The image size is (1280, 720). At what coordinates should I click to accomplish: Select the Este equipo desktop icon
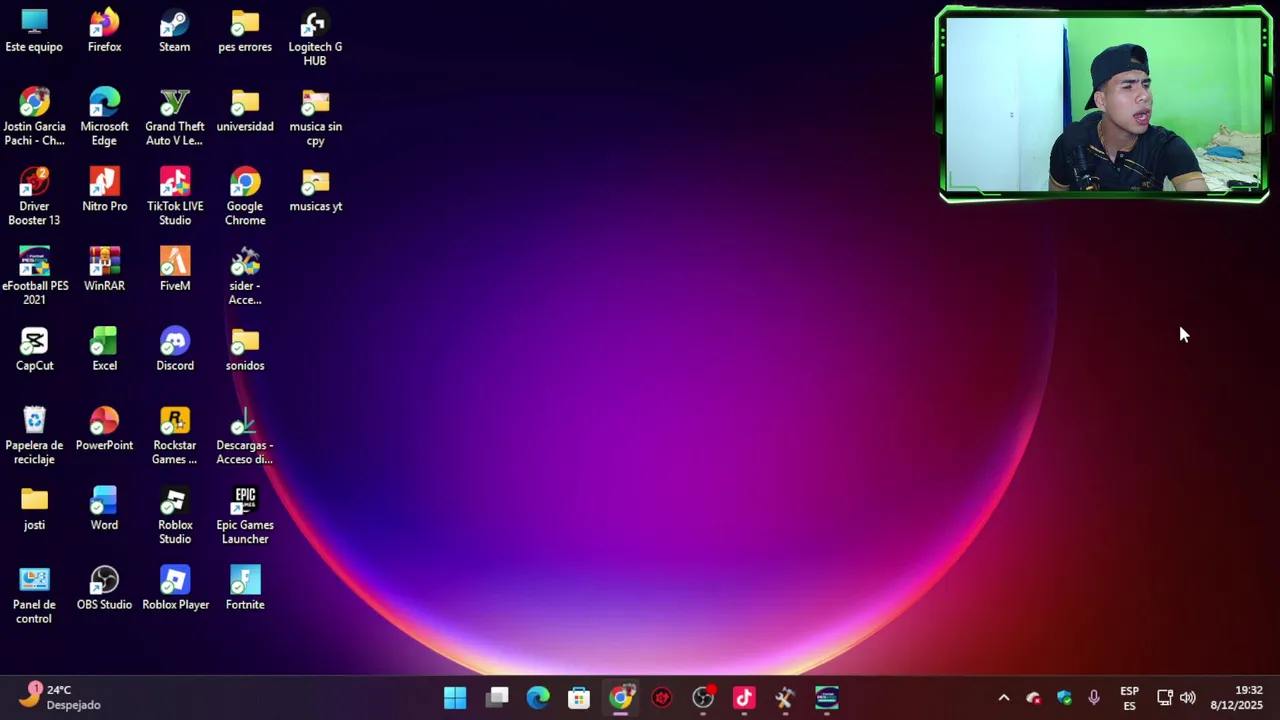click(x=34, y=32)
